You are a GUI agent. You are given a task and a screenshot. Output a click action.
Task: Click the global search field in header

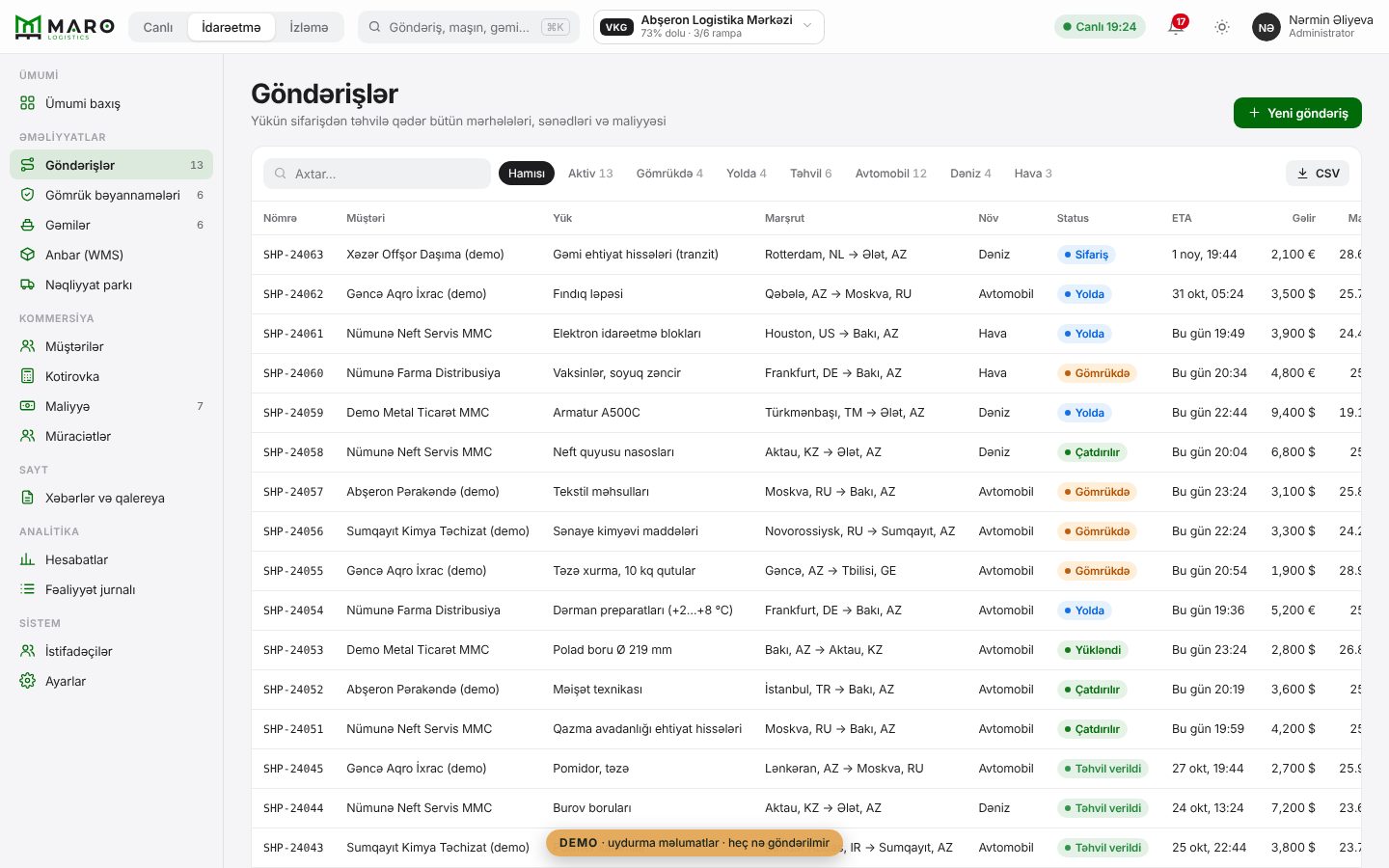point(469,27)
